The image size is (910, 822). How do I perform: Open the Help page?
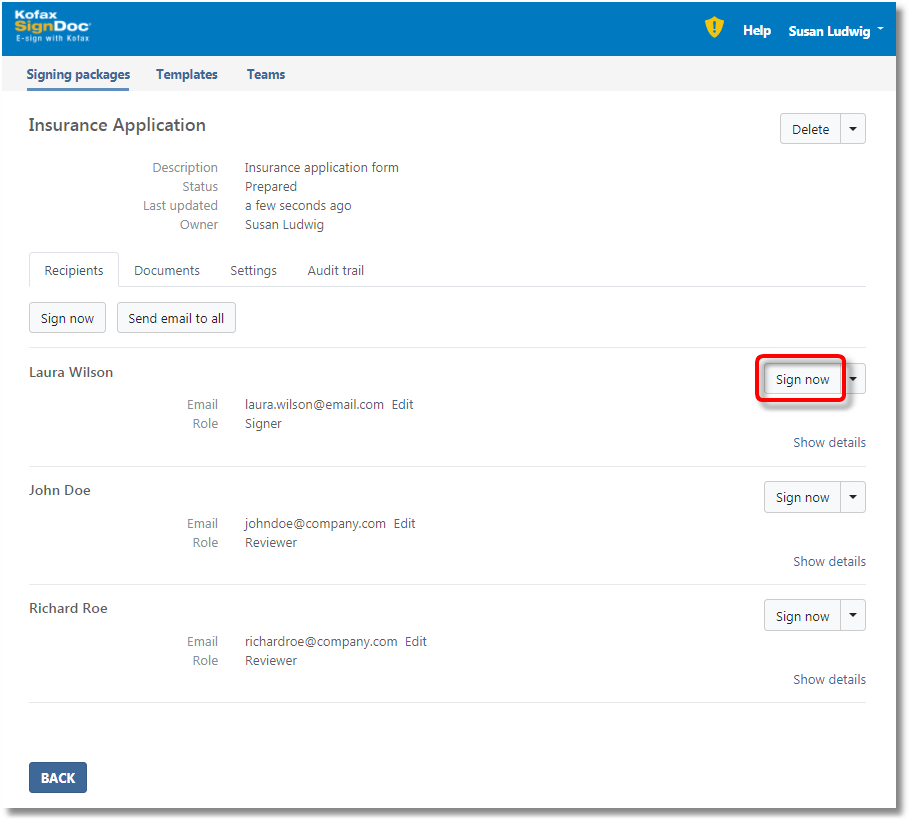pyautogui.click(x=756, y=31)
